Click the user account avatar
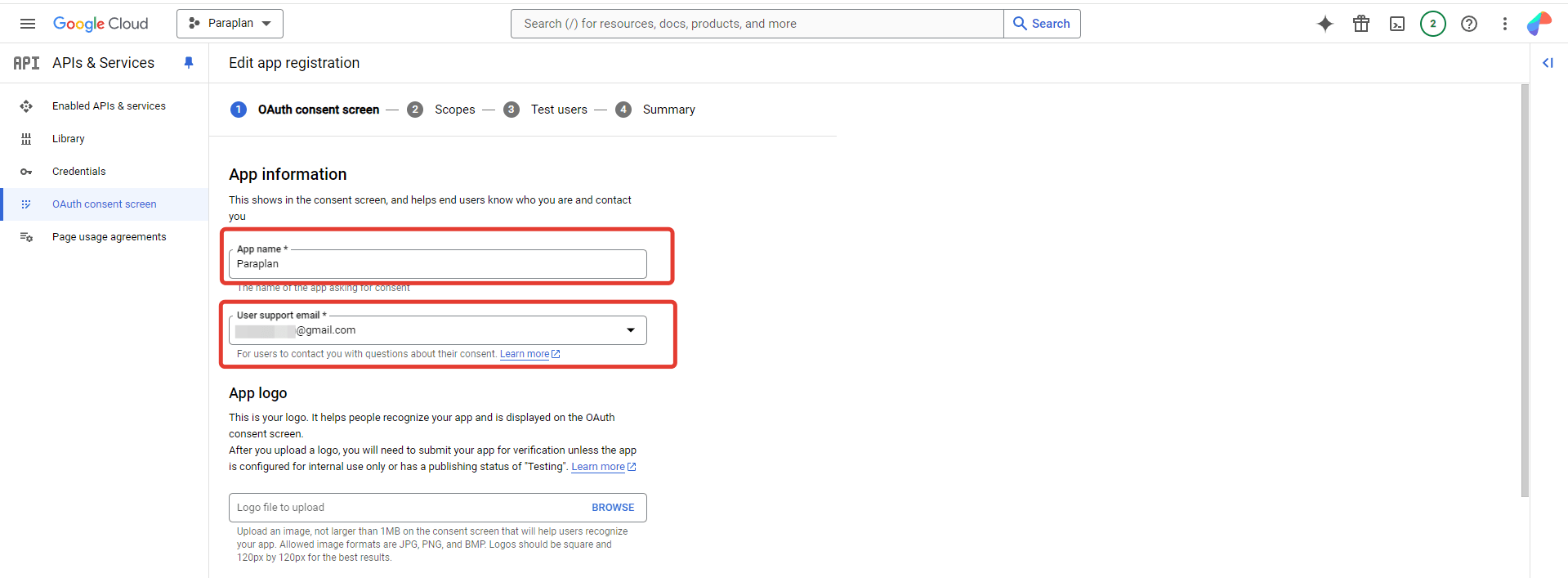 click(x=1539, y=24)
